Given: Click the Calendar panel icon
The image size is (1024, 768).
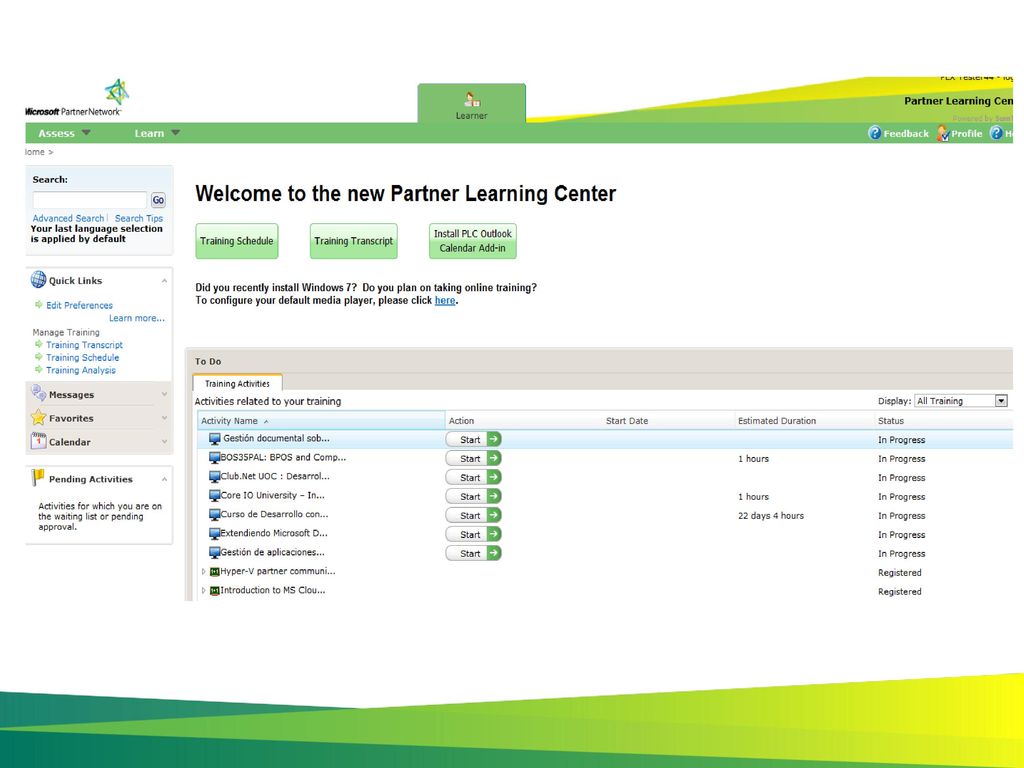Looking at the screenshot, I should coord(39,441).
